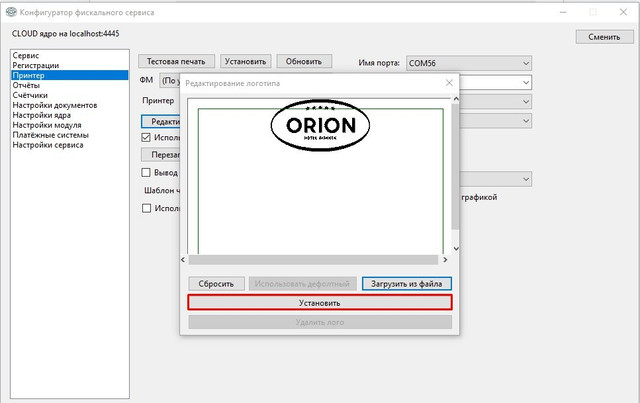Click the configurator app icon in title bar
640x403 pixels.
(x=11, y=12)
